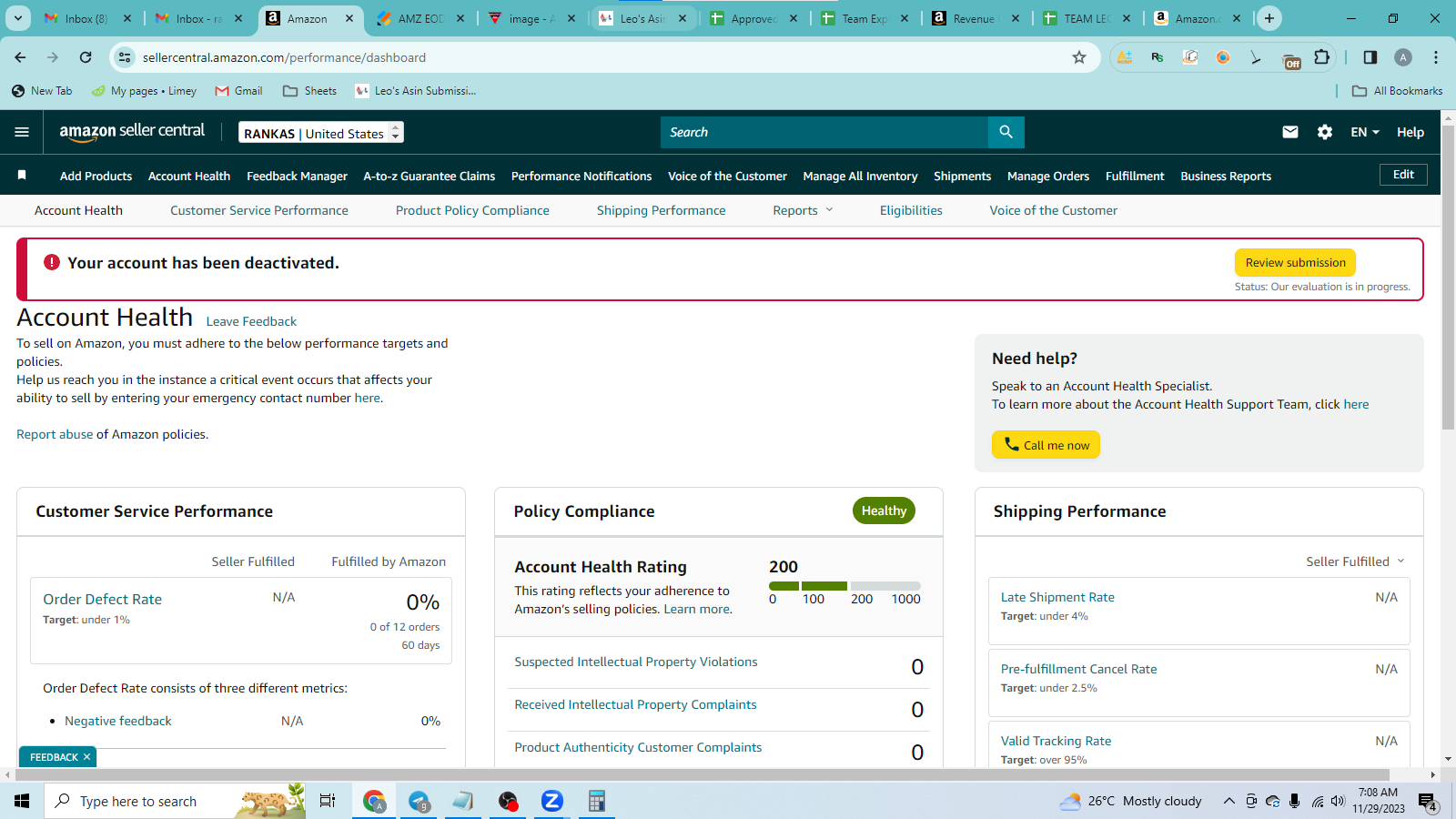The height and width of the screenshot is (819, 1456).
Task: Open Help in the header
Action: (1410, 132)
